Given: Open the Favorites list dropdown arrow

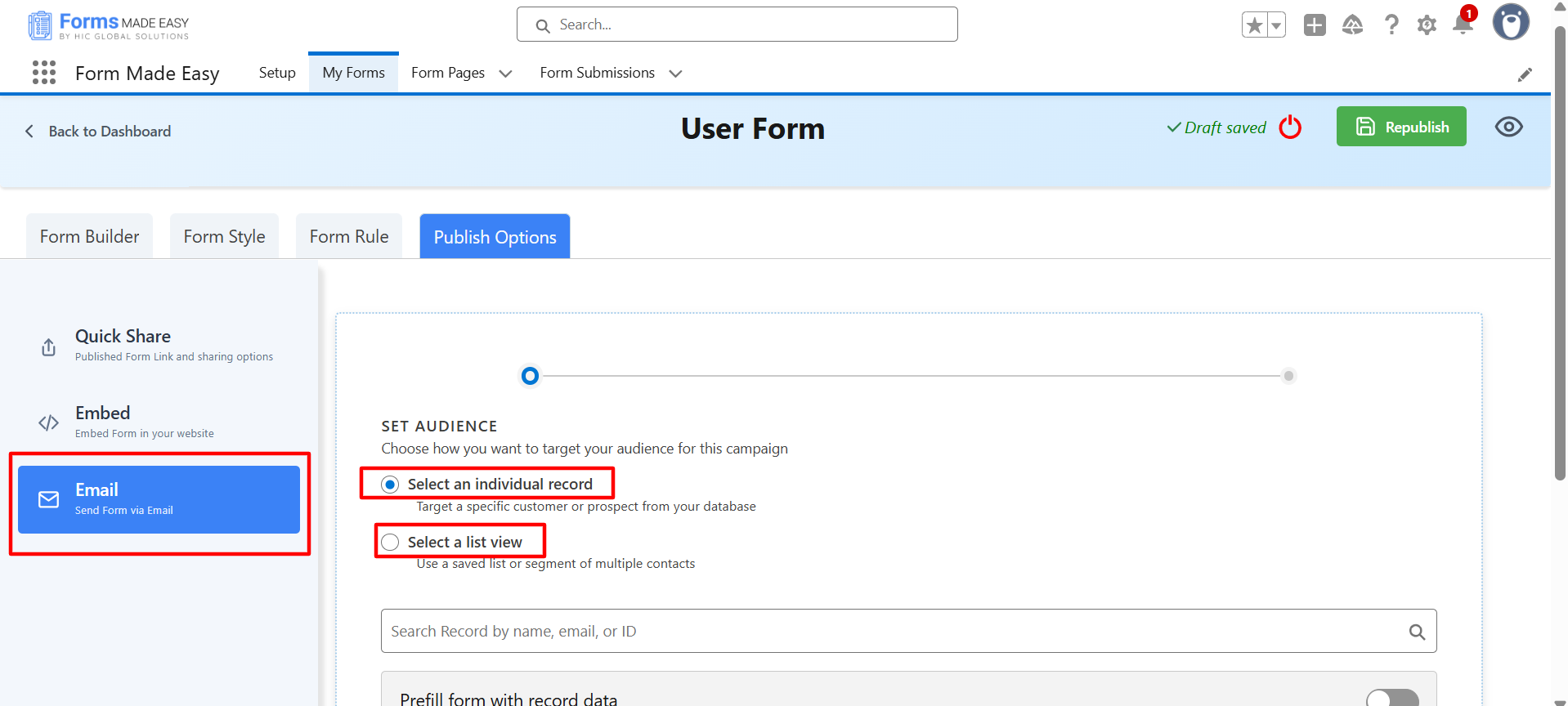Looking at the screenshot, I should click(1275, 25).
